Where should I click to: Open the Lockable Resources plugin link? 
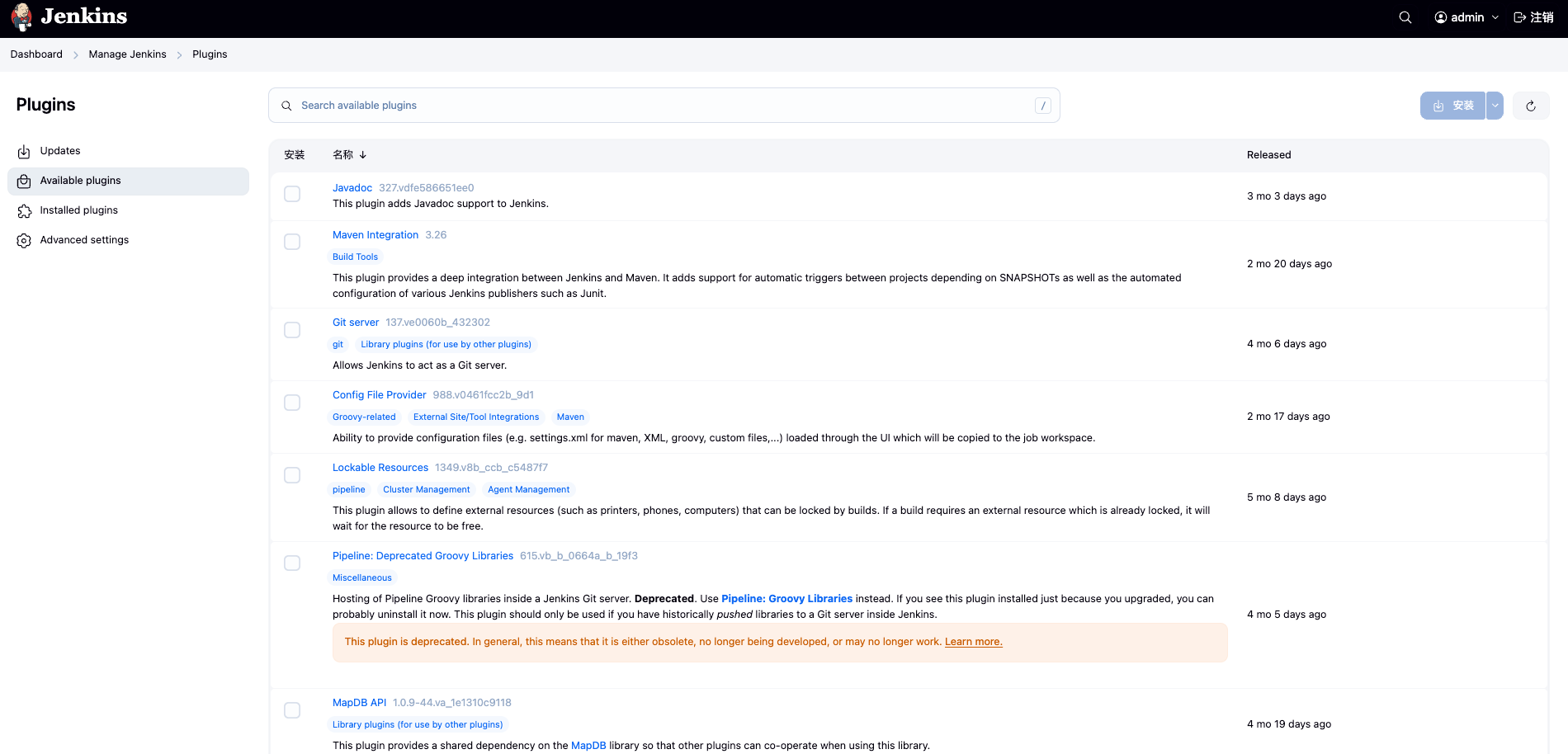(380, 468)
